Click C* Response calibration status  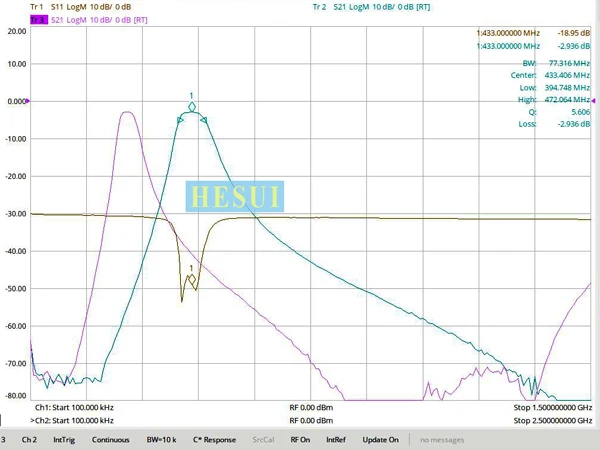(x=214, y=440)
